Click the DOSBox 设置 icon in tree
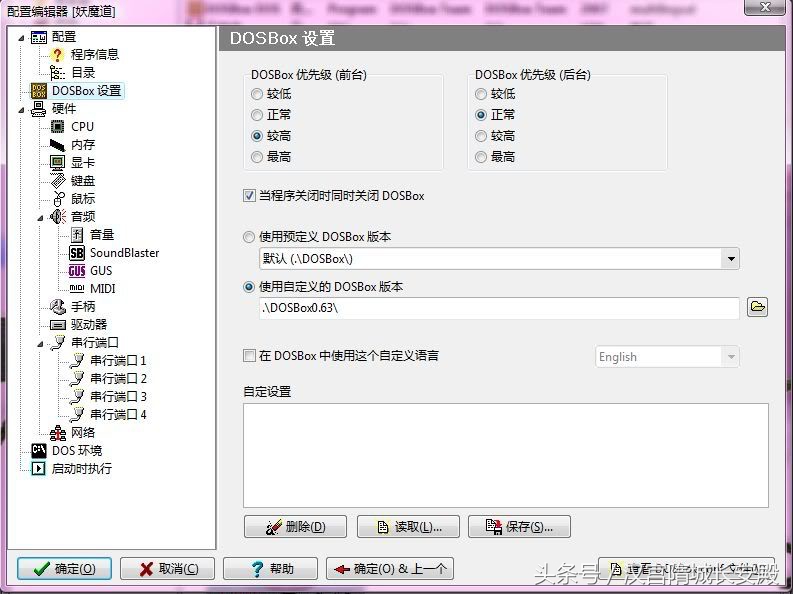793x594 pixels. 39,91
